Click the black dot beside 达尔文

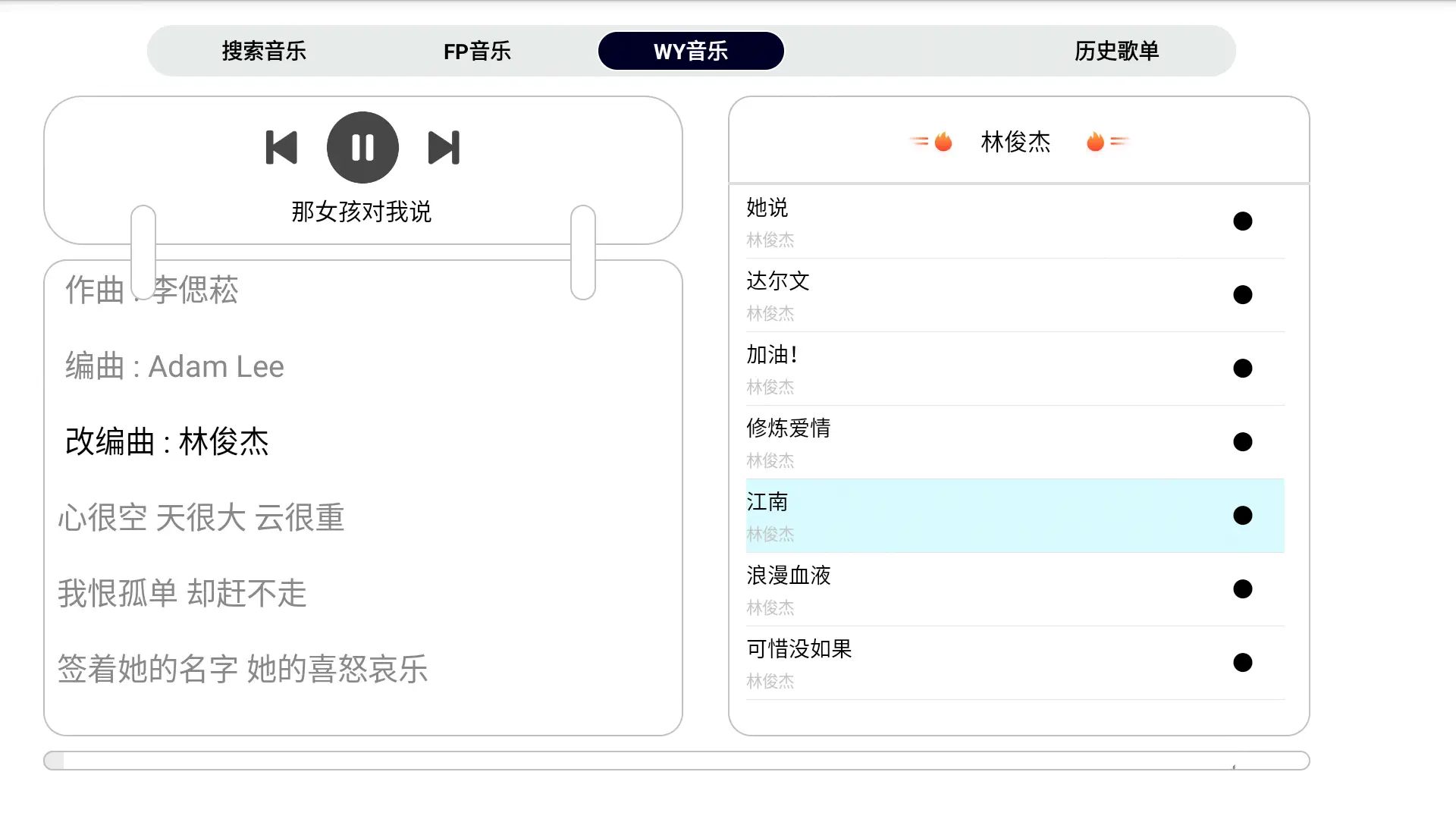pos(1242,294)
